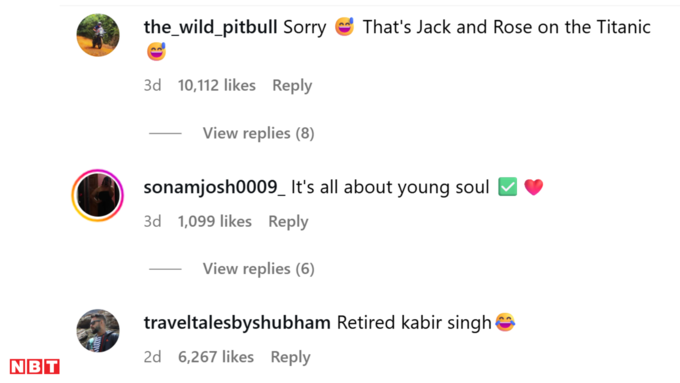View the 1,099 likes list
The width and height of the screenshot is (680, 383).
point(215,222)
